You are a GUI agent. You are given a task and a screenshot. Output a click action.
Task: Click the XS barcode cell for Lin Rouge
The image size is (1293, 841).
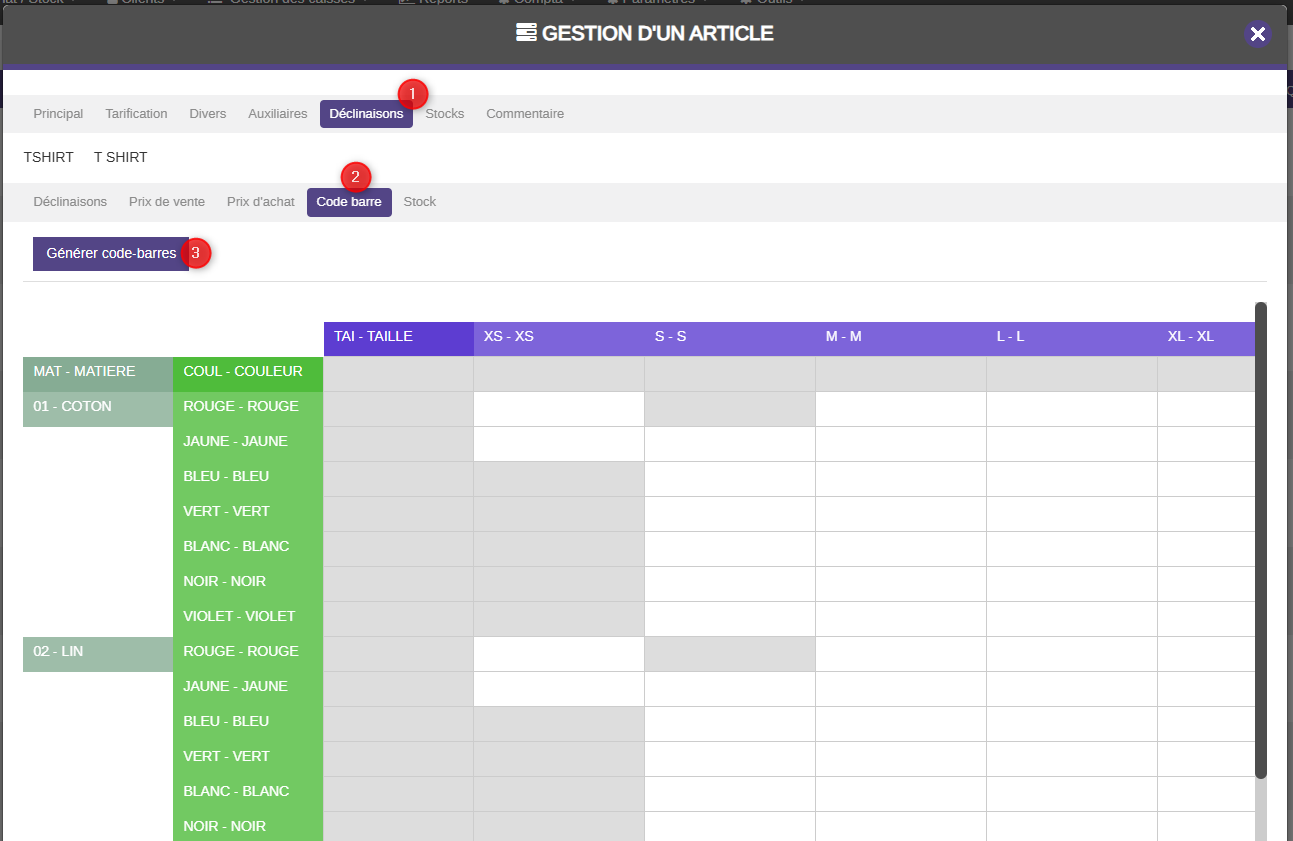coord(559,654)
